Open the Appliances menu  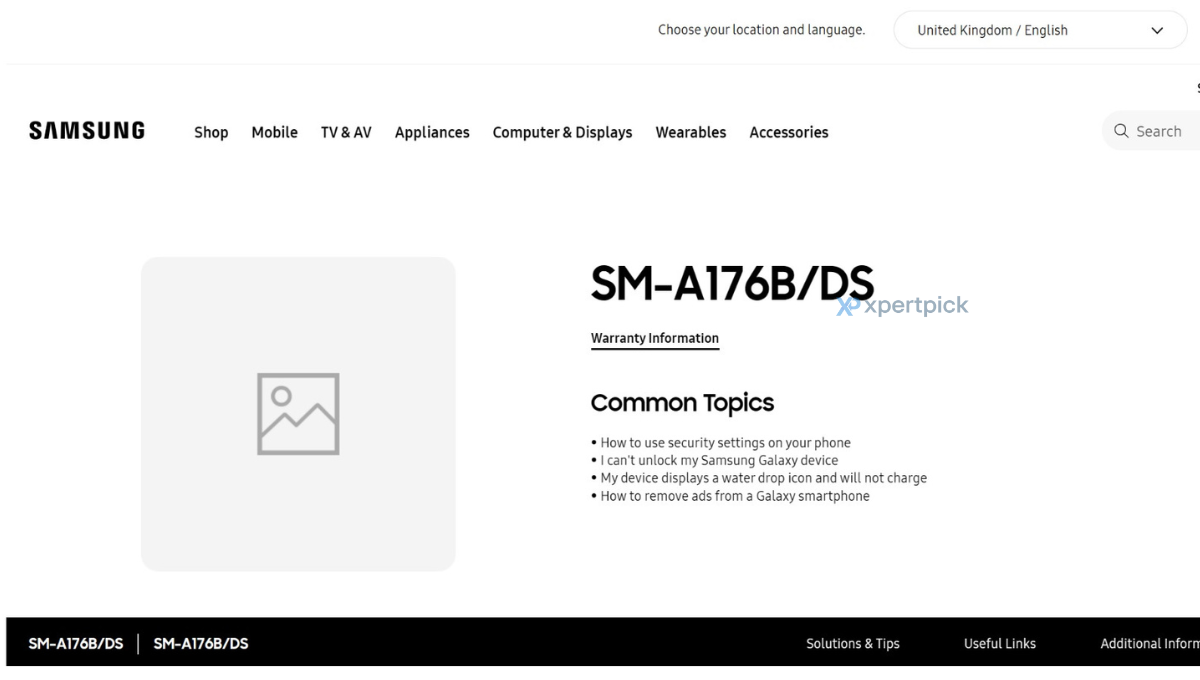point(432,132)
